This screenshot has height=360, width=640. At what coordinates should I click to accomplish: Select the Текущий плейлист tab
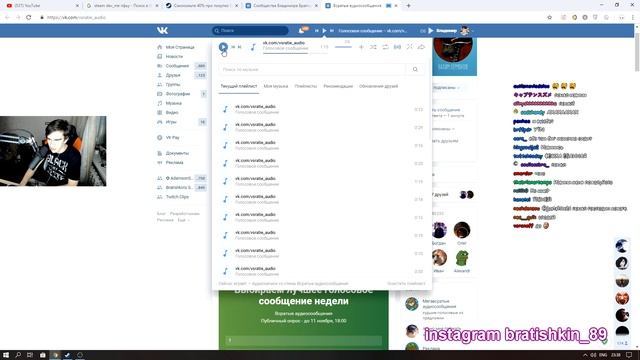point(239,86)
